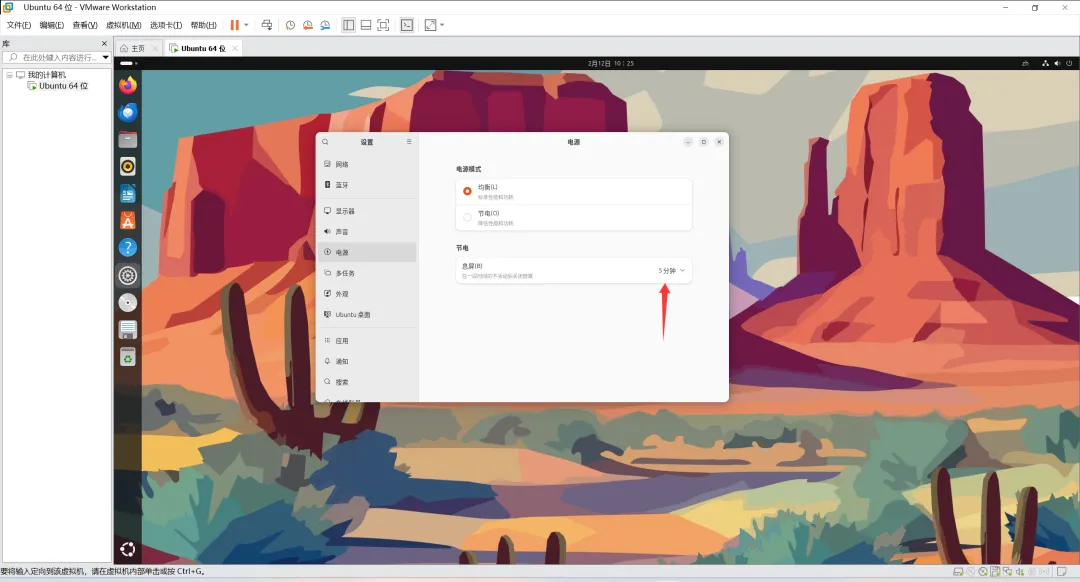Open the 虚拟机(M) menu
Image resolution: width=1080 pixels, height=582 pixels.
123,25
